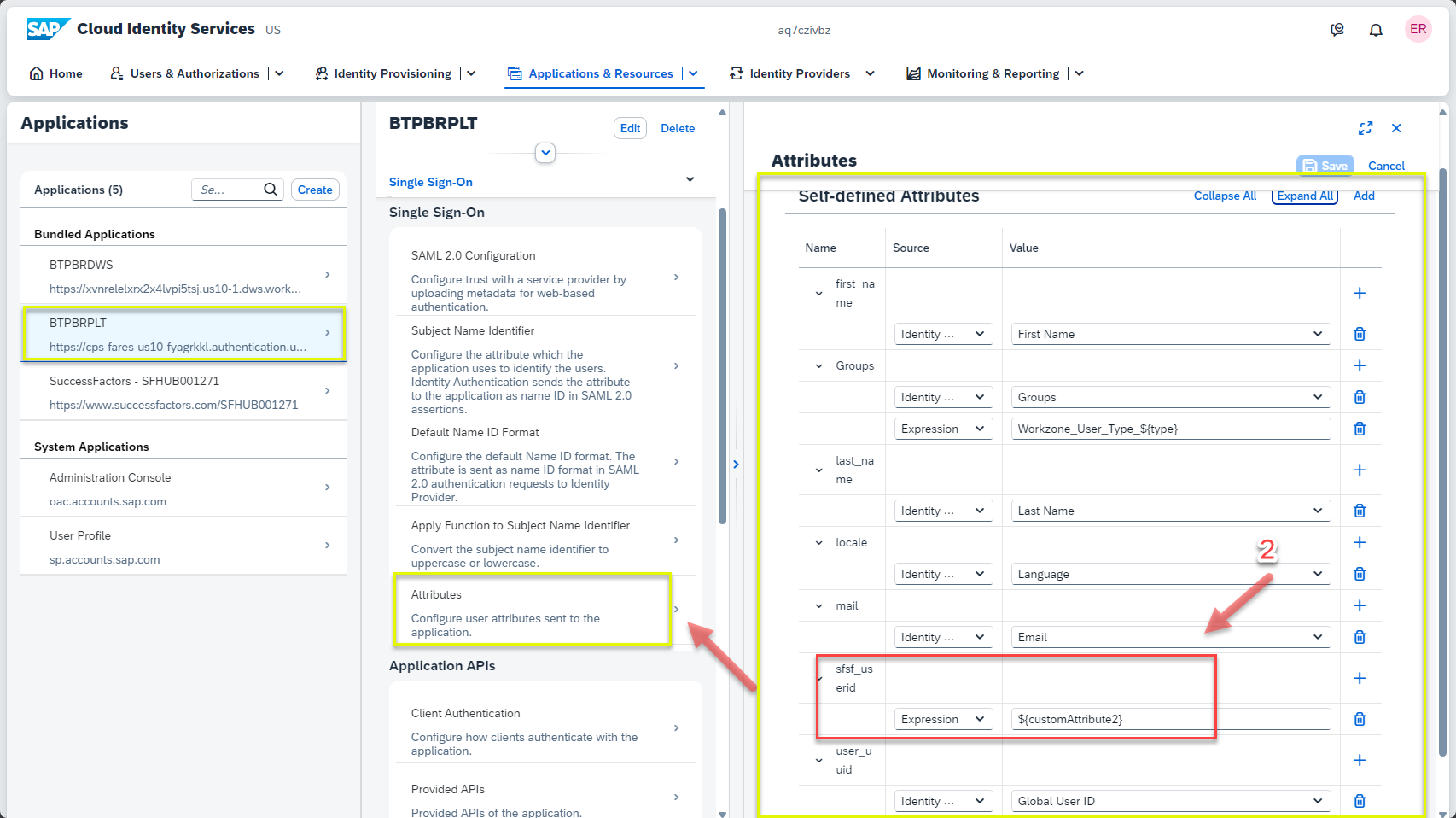The width and height of the screenshot is (1456, 818).
Task: Open the ER user avatar menu
Action: coord(1418,29)
